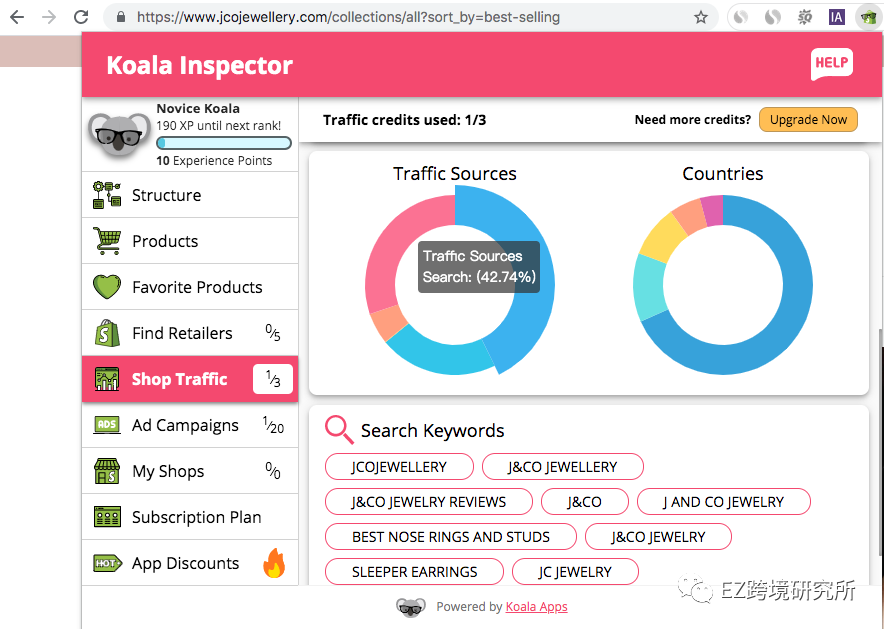Image resolution: width=884 pixels, height=629 pixels.
Task: Select the BEST NOSE RINGS AND STUDS tag
Action: click(451, 537)
